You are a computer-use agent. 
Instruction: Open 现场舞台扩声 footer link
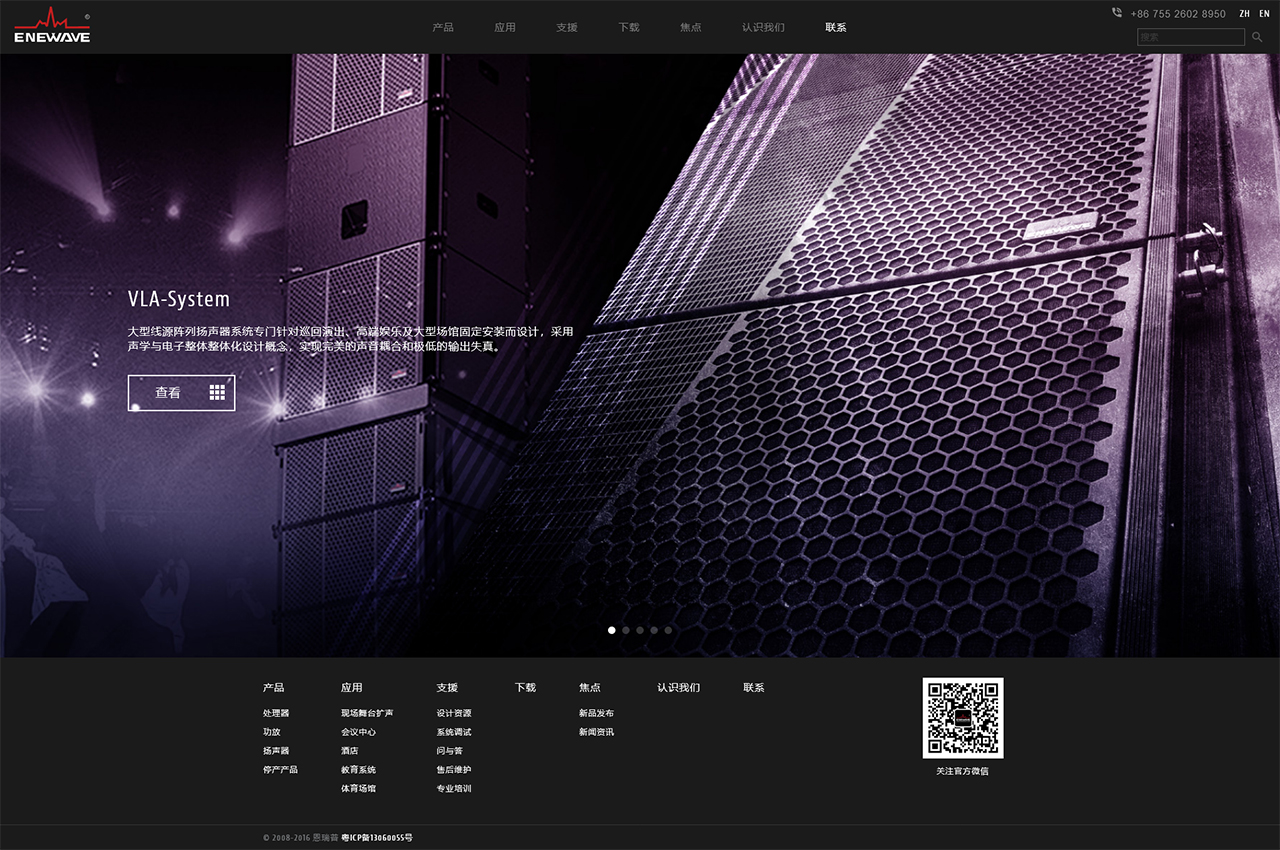[x=367, y=713]
